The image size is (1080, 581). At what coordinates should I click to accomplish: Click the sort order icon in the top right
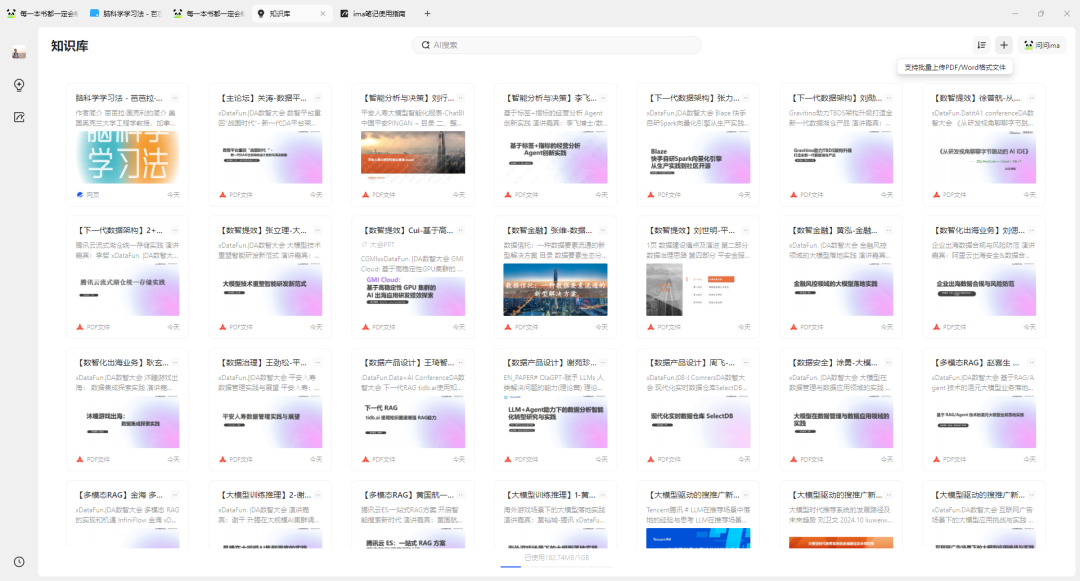(x=982, y=45)
